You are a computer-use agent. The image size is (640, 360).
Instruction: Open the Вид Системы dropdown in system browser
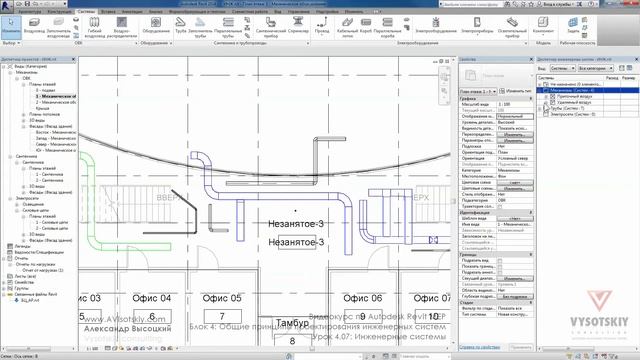[x=562, y=68]
